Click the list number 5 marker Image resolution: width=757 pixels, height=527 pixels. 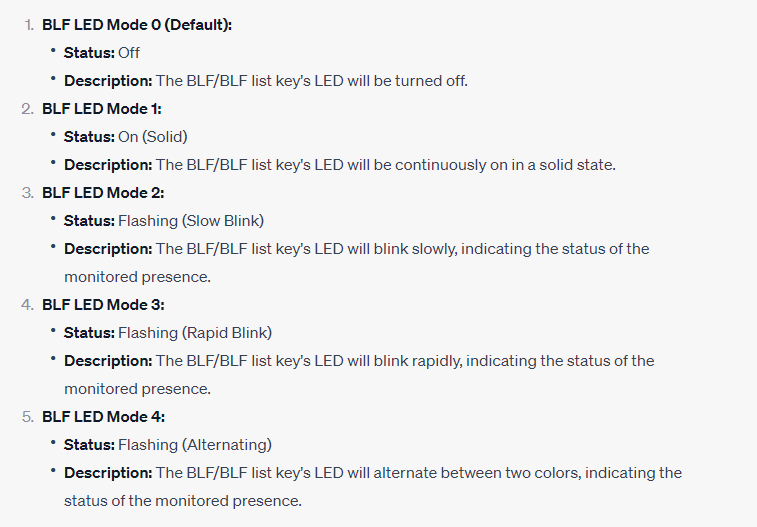click(x=28, y=416)
